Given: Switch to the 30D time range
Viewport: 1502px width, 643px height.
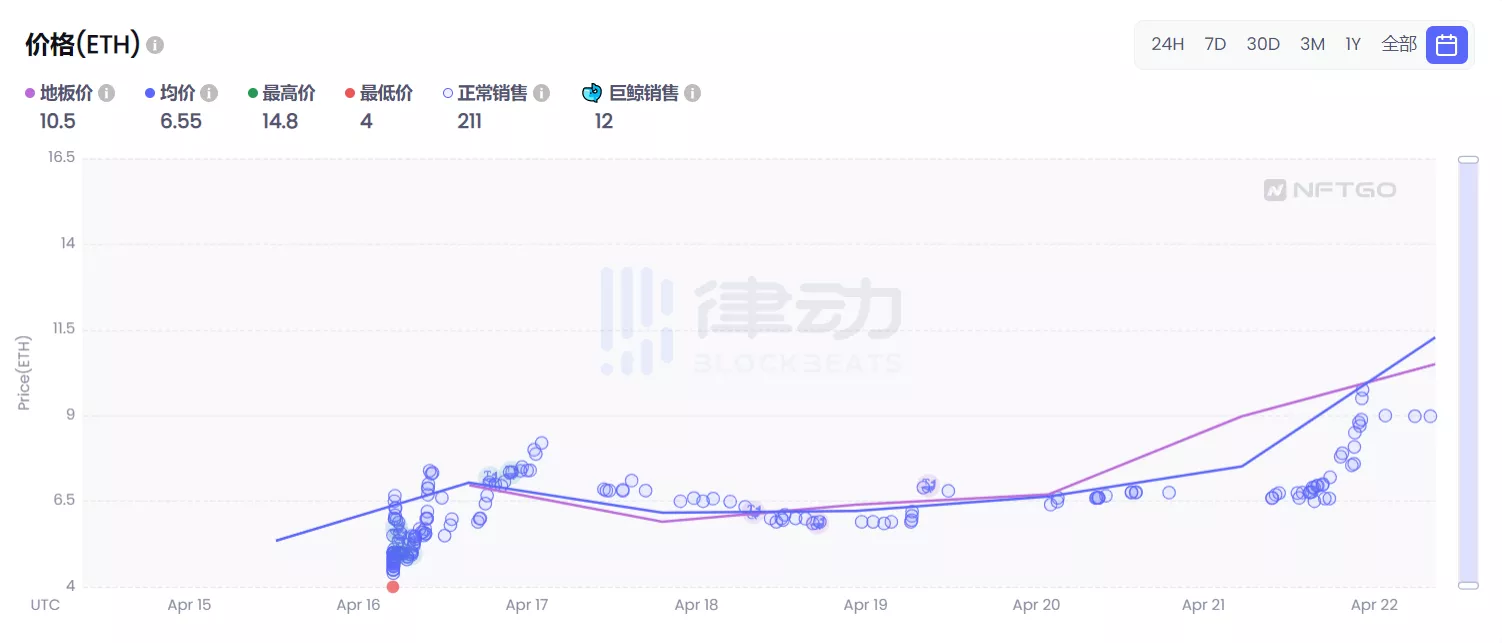Looking at the screenshot, I should (1263, 44).
